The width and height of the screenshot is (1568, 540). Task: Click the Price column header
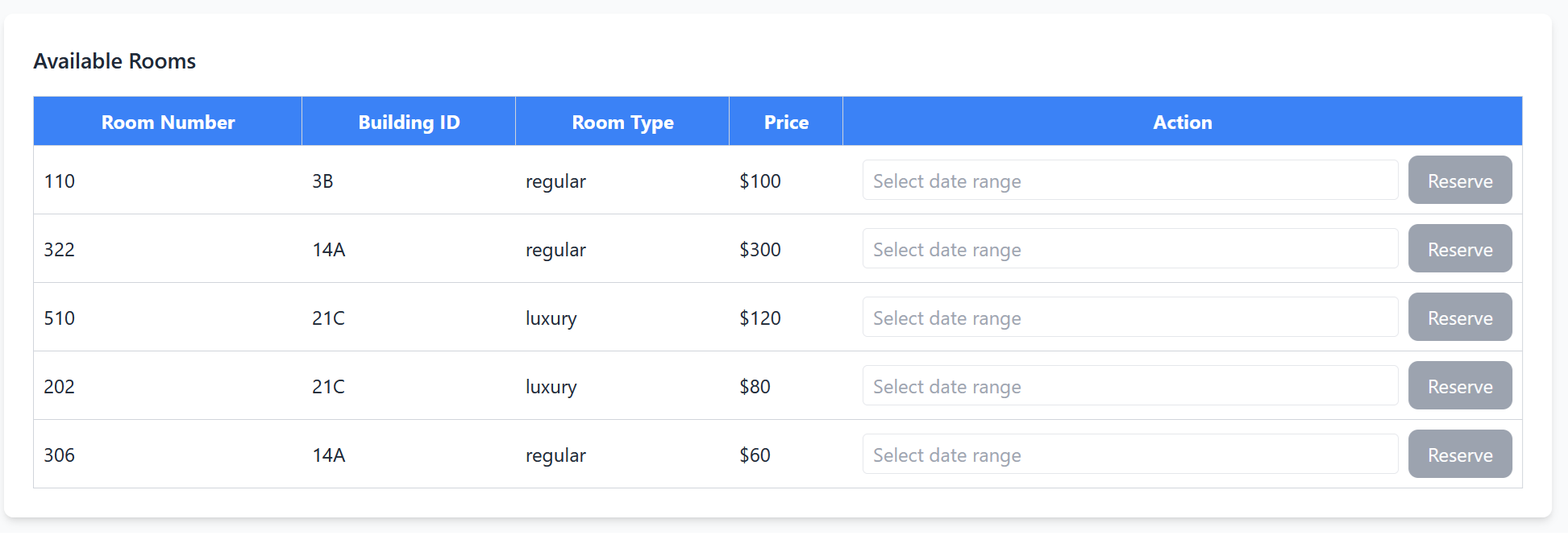pyautogui.click(x=786, y=123)
